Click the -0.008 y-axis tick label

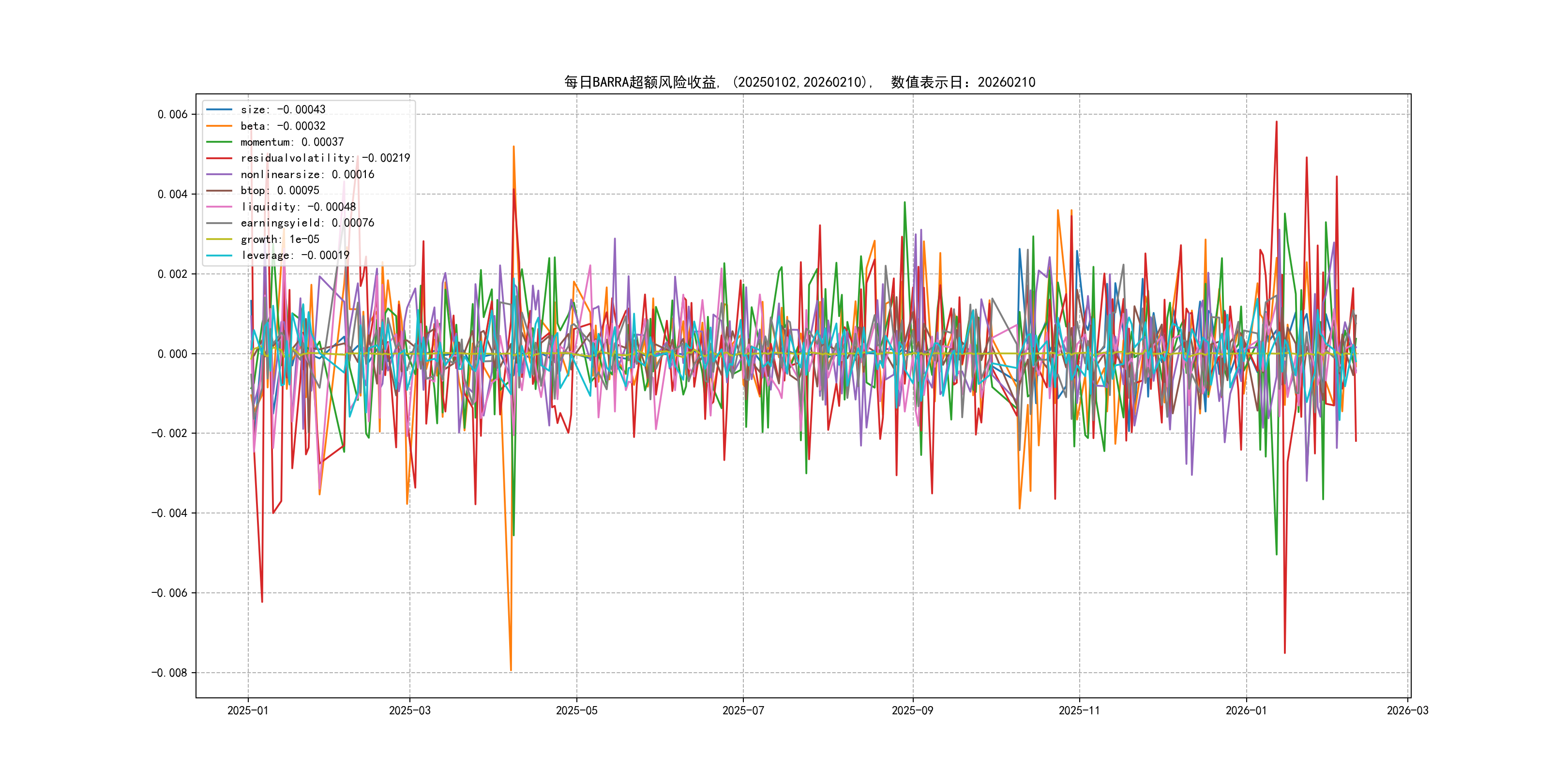pos(169,673)
